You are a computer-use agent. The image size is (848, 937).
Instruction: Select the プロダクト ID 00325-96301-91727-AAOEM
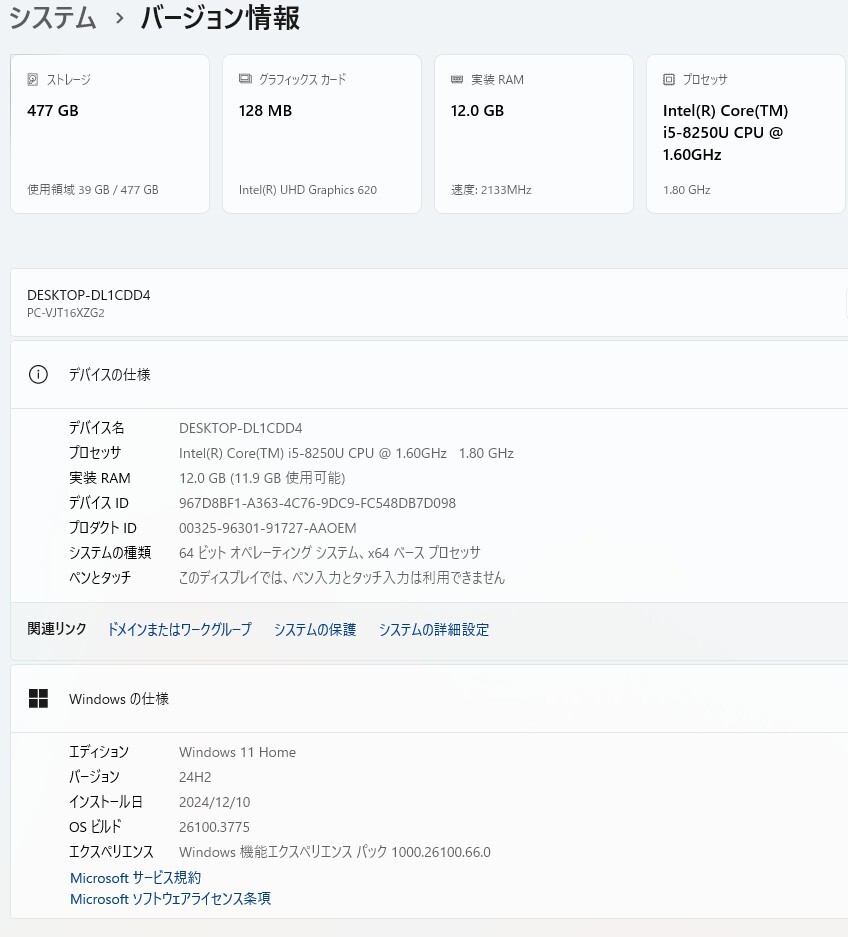click(x=267, y=528)
